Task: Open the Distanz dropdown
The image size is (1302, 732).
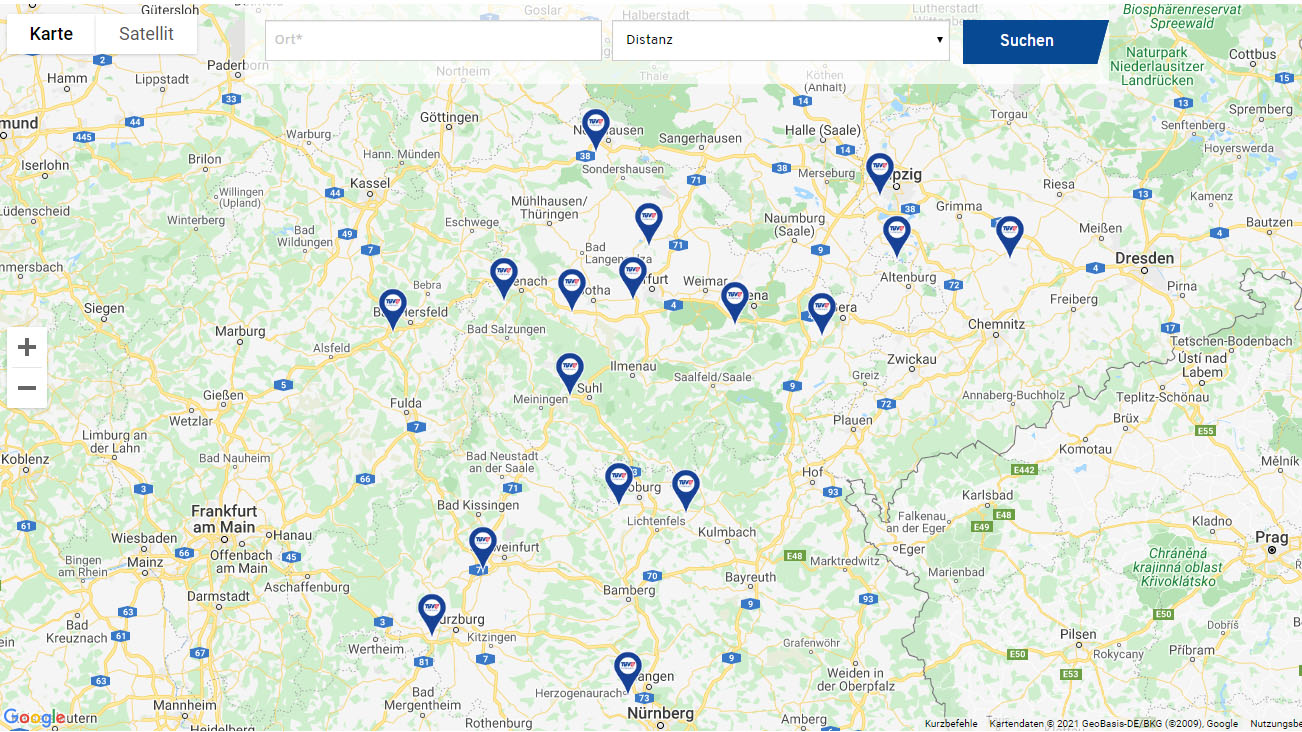Action: click(x=780, y=41)
